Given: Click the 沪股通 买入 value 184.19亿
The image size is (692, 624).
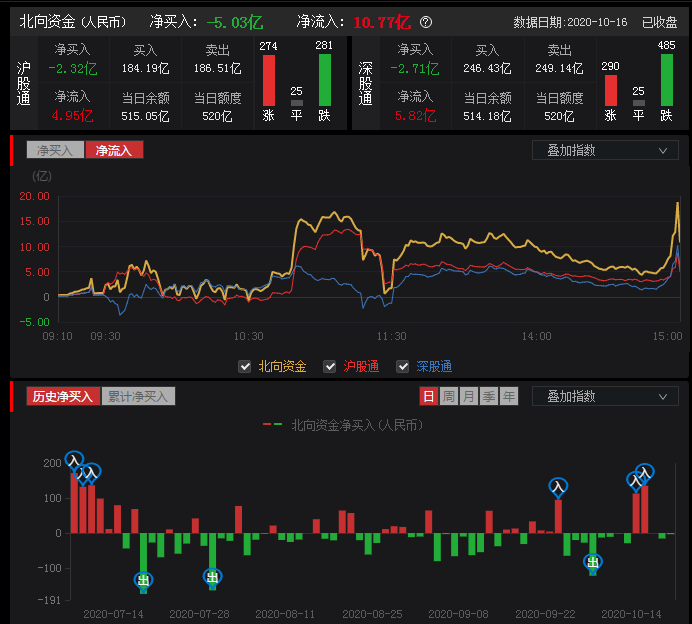Looking at the screenshot, I should pos(145,68).
